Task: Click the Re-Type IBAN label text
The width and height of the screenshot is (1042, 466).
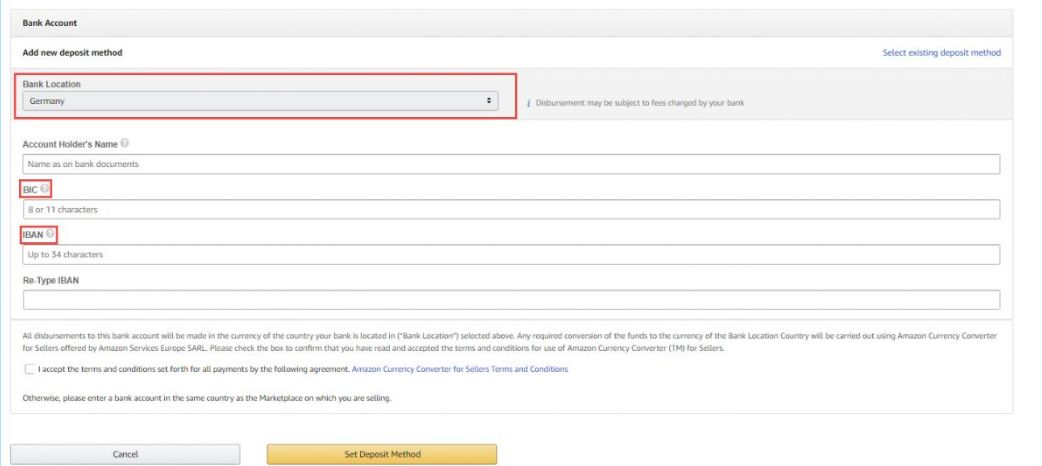Action: coord(50,280)
